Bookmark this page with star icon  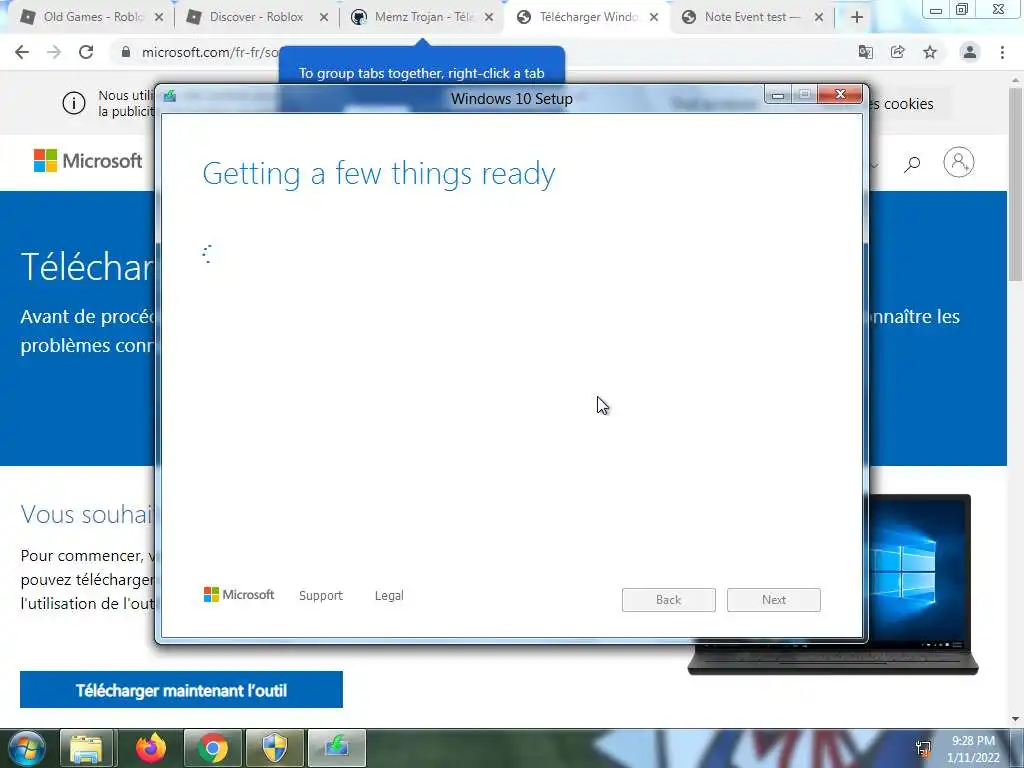click(x=930, y=52)
